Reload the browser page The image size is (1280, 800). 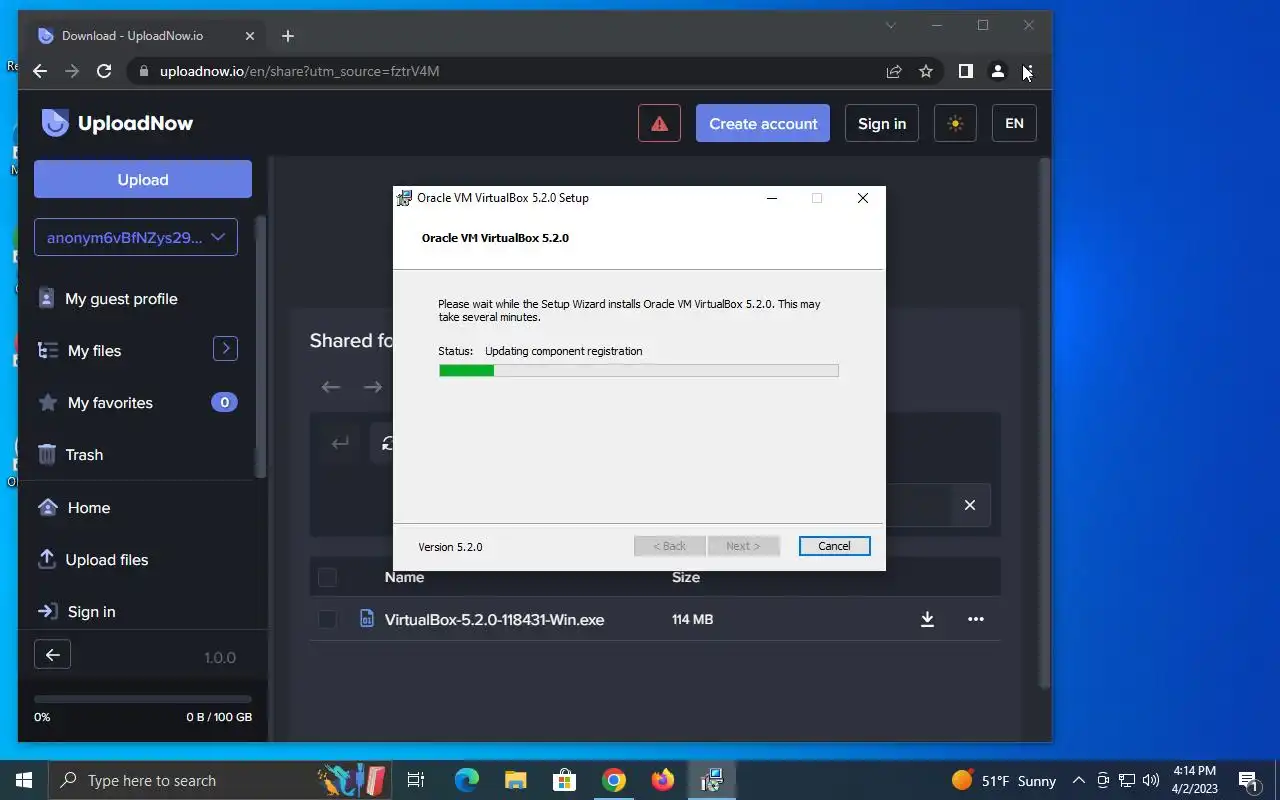pyautogui.click(x=104, y=71)
